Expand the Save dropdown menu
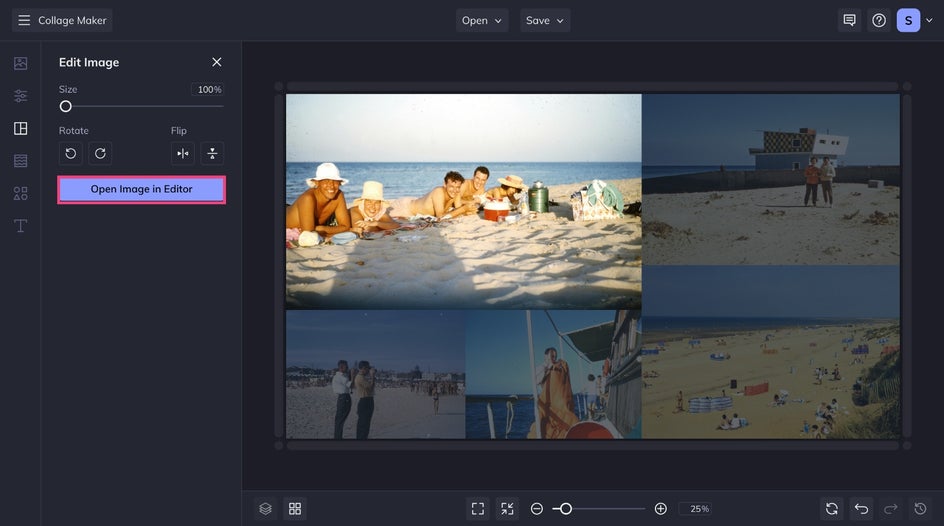This screenshot has width=944, height=526. tap(545, 20)
